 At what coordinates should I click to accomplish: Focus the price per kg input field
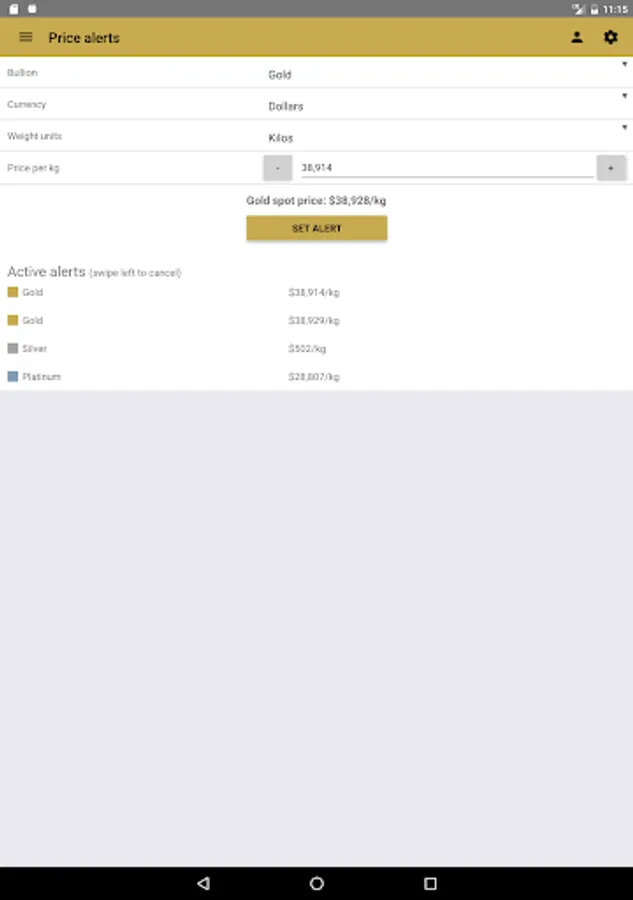pyautogui.click(x=447, y=168)
